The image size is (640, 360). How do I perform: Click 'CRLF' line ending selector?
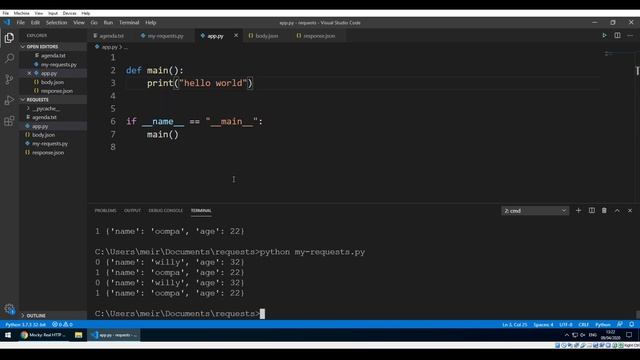[x=584, y=324]
